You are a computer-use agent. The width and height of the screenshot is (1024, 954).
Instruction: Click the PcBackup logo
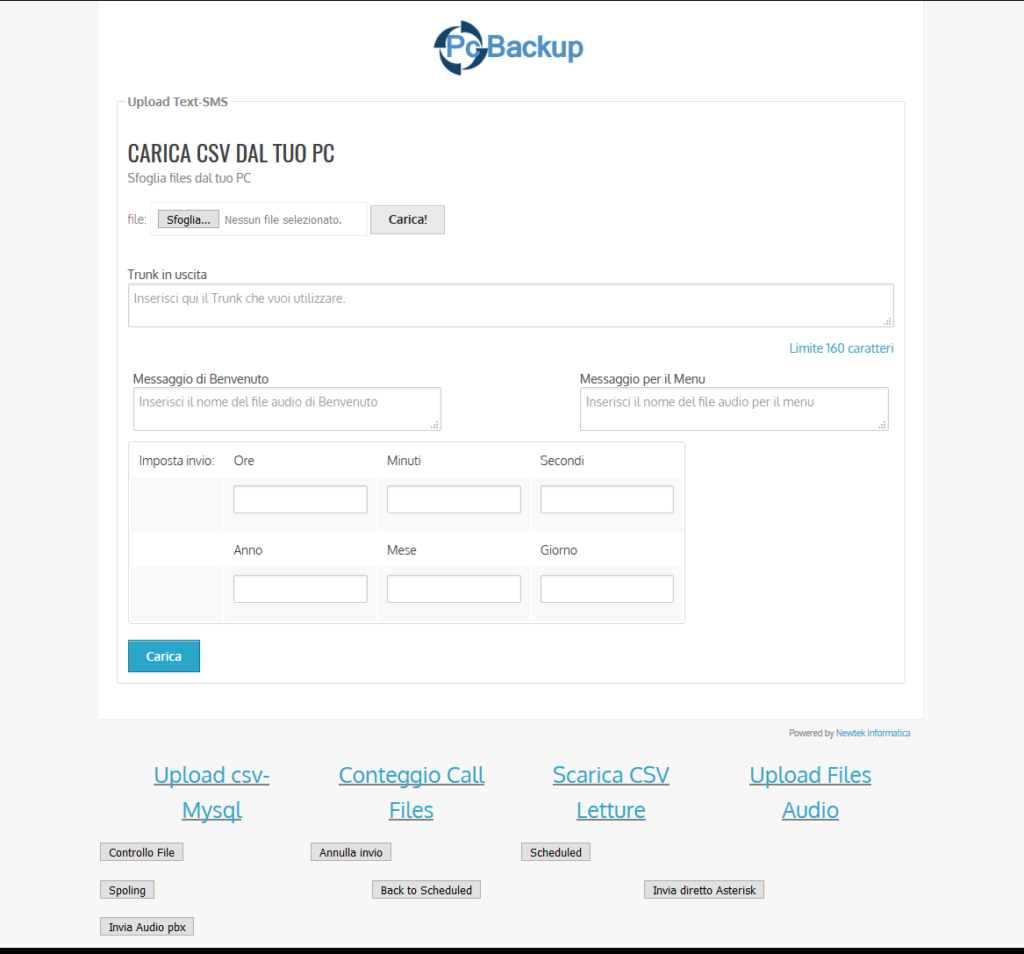[508, 46]
